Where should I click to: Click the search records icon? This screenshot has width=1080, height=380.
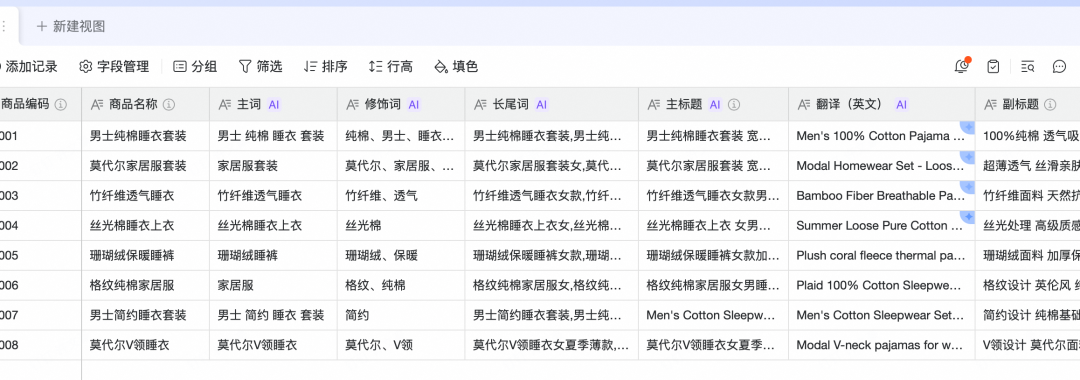tap(1028, 67)
